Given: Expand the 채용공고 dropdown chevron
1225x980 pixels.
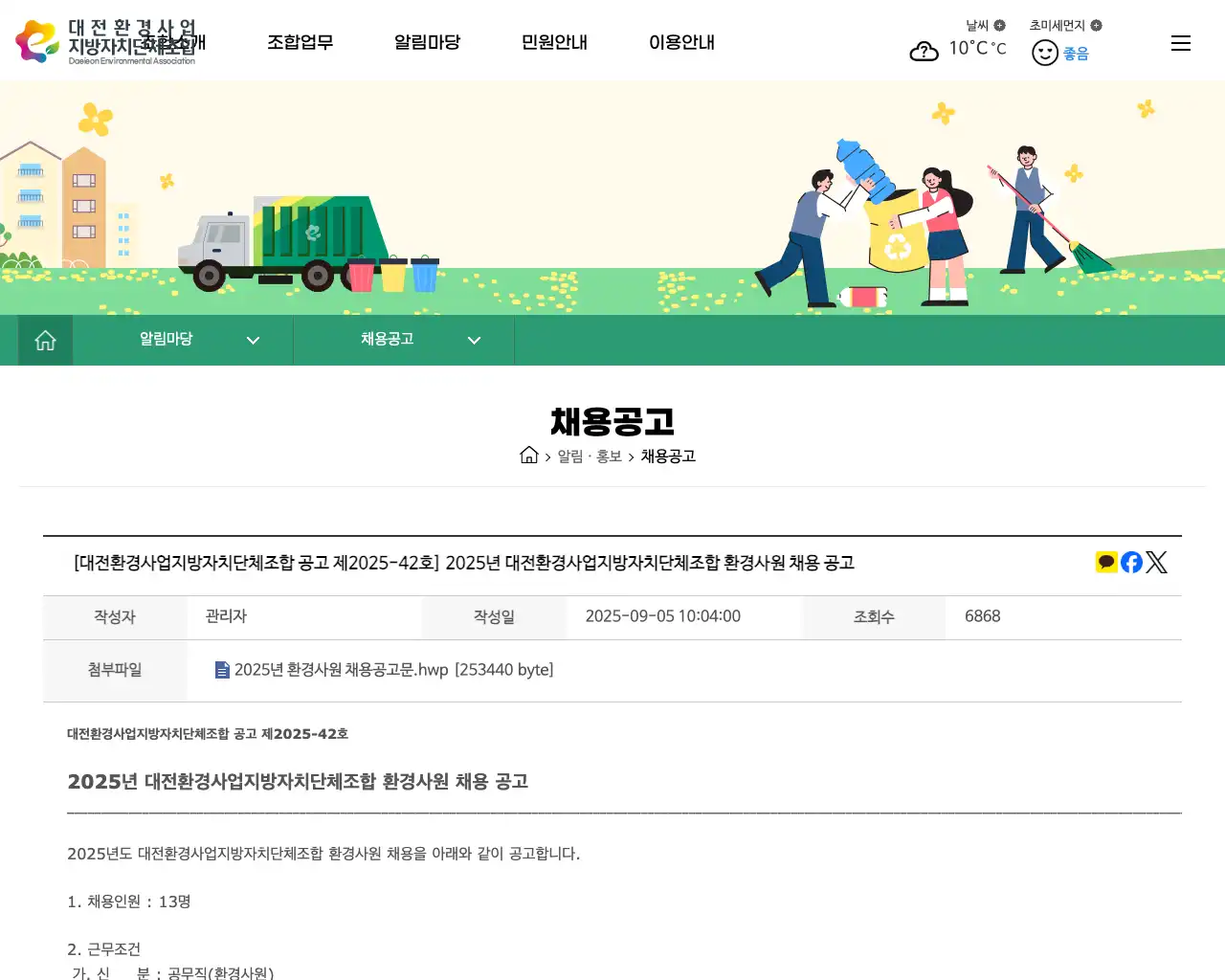Looking at the screenshot, I should point(474,340).
